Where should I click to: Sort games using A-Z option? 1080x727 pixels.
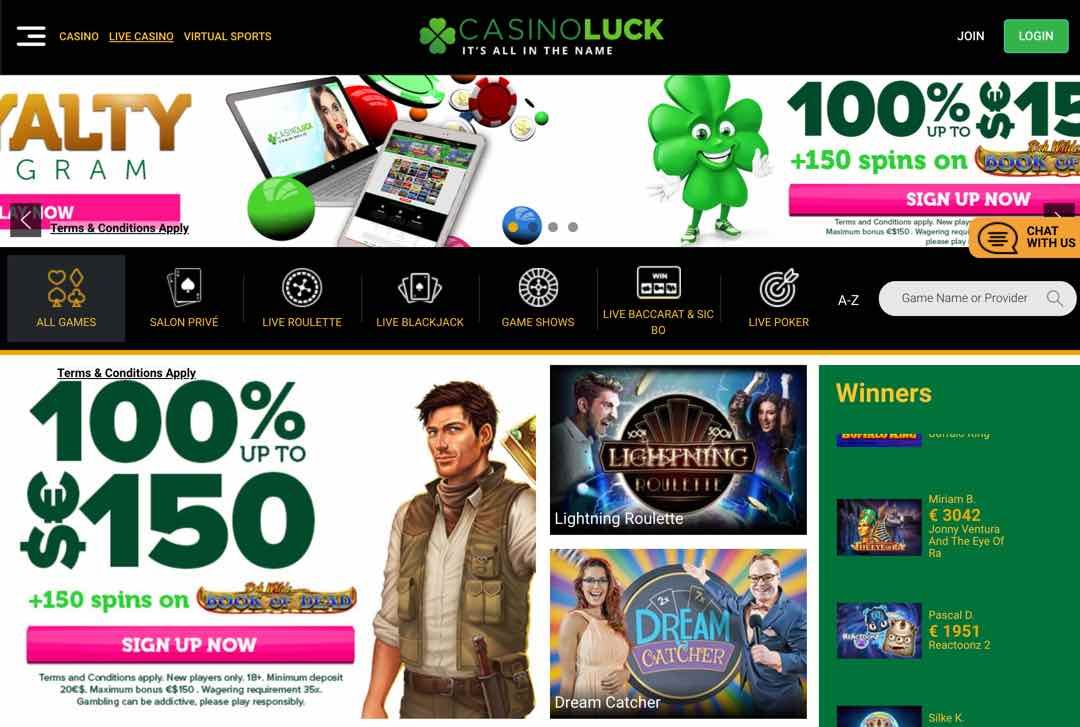click(848, 300)
